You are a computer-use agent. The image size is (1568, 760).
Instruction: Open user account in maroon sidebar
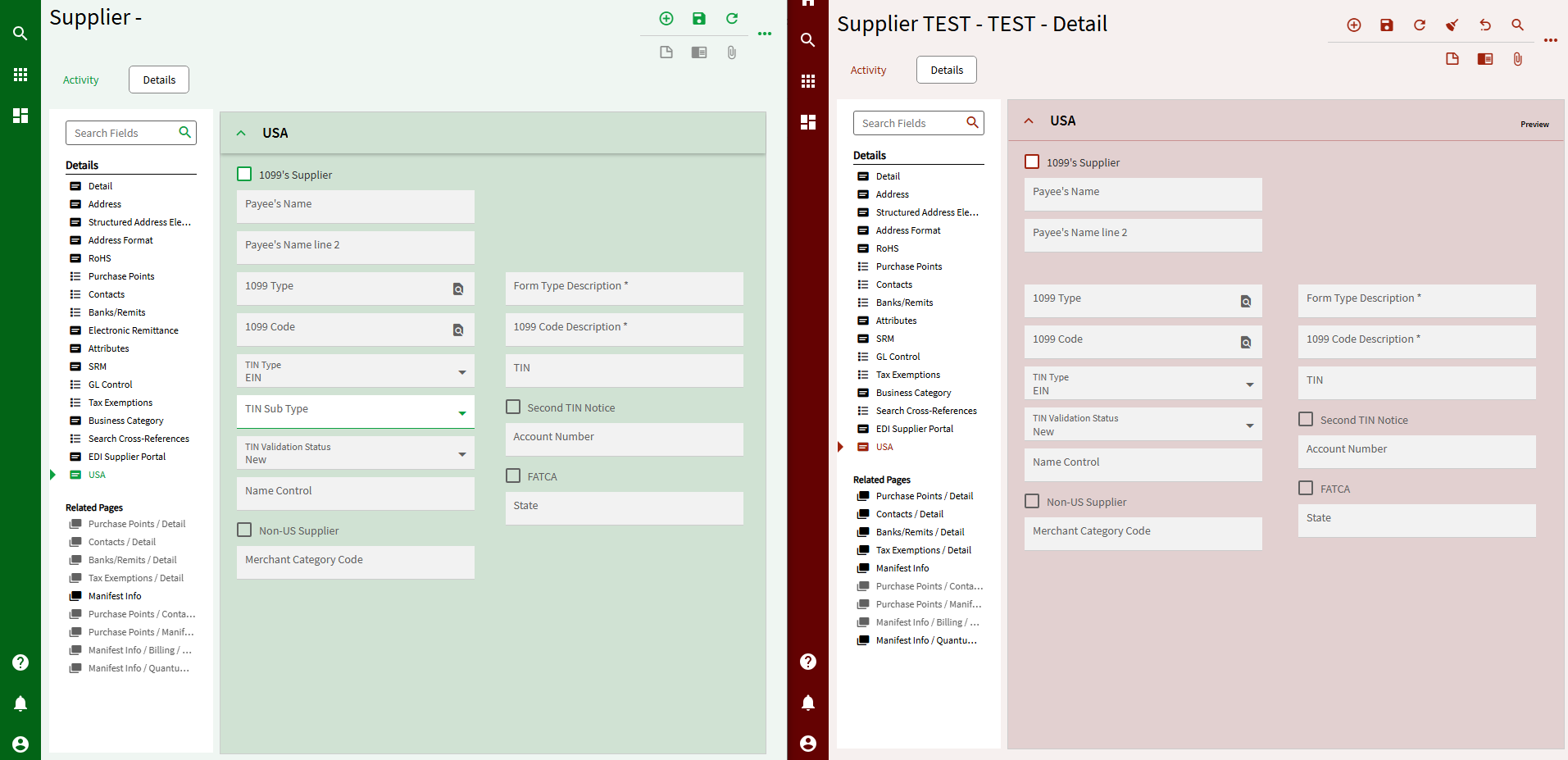pos(808,743)
